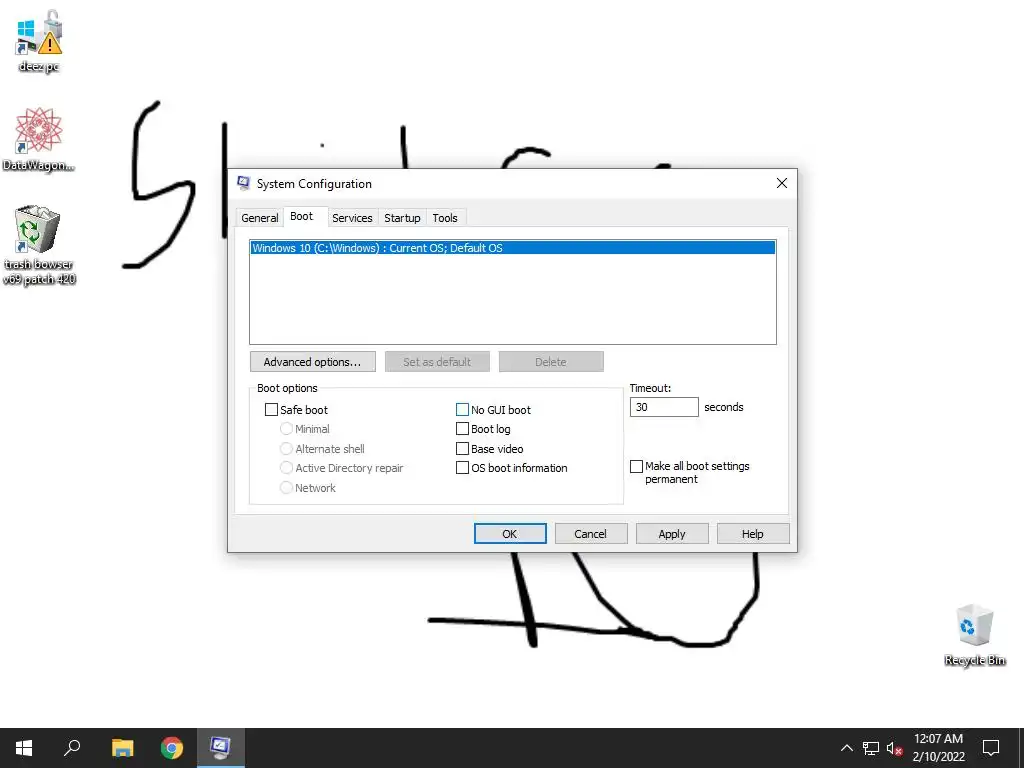
Task: Open the Action Center notifications icon
Action: click(x=991, y=748)
